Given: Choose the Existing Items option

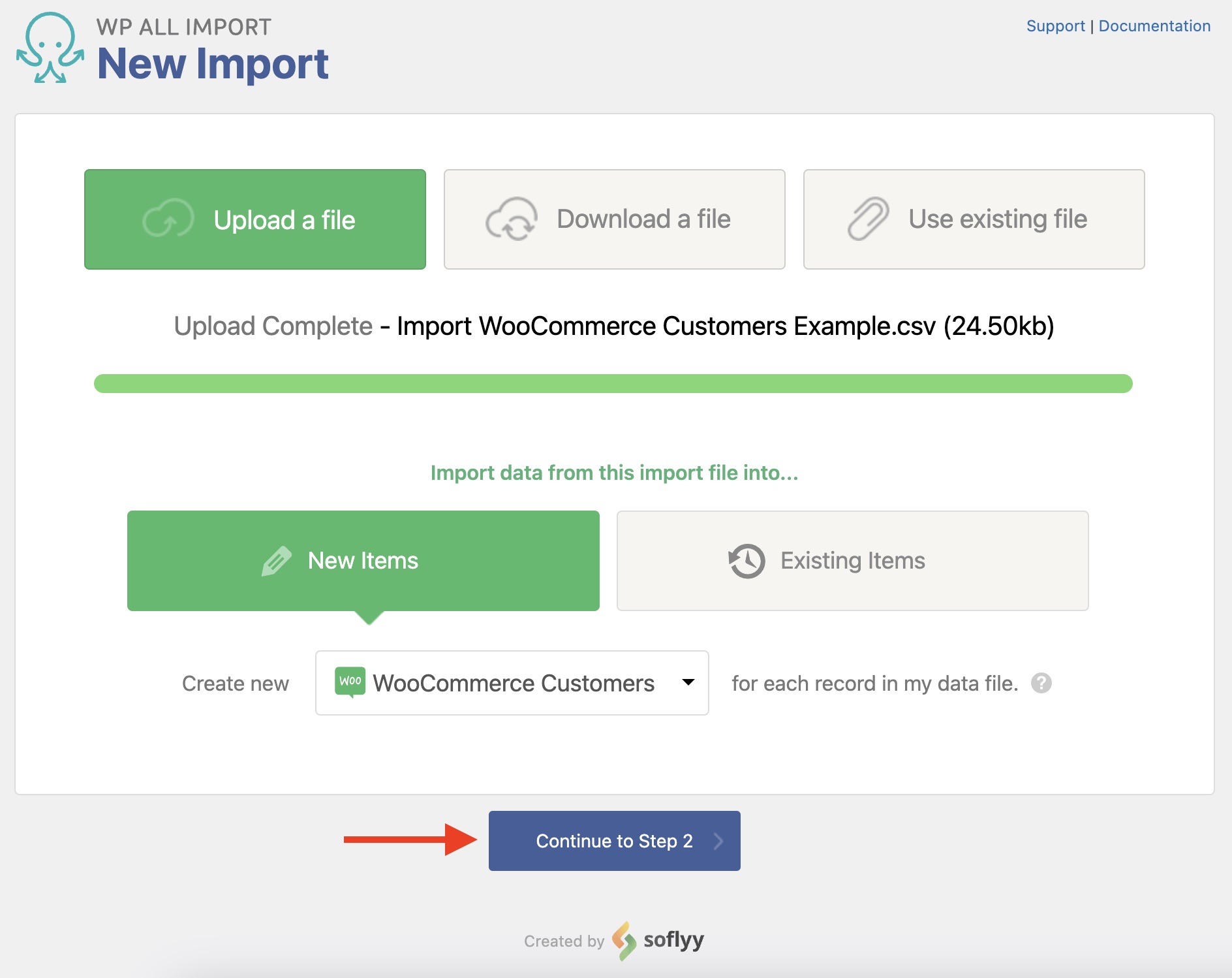Looking at the screenshot, I should 853,561.
